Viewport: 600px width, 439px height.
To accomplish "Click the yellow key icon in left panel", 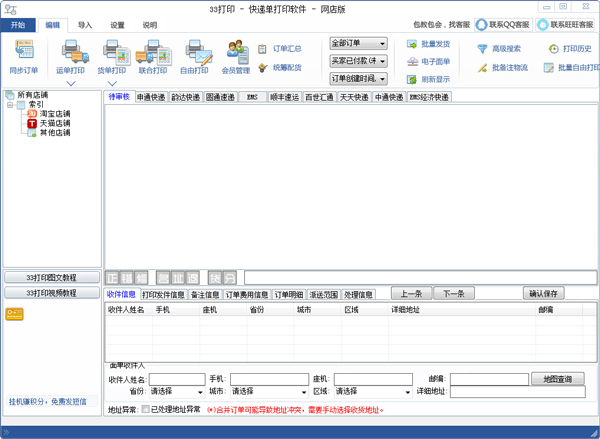I will pyautogui.click(x=15, y=314).
